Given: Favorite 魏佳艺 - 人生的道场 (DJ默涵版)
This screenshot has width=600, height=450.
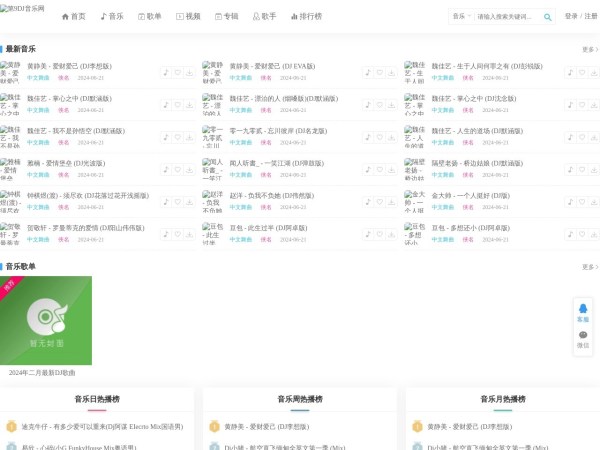Looking at the screenshot, I should tap(582, 137).
